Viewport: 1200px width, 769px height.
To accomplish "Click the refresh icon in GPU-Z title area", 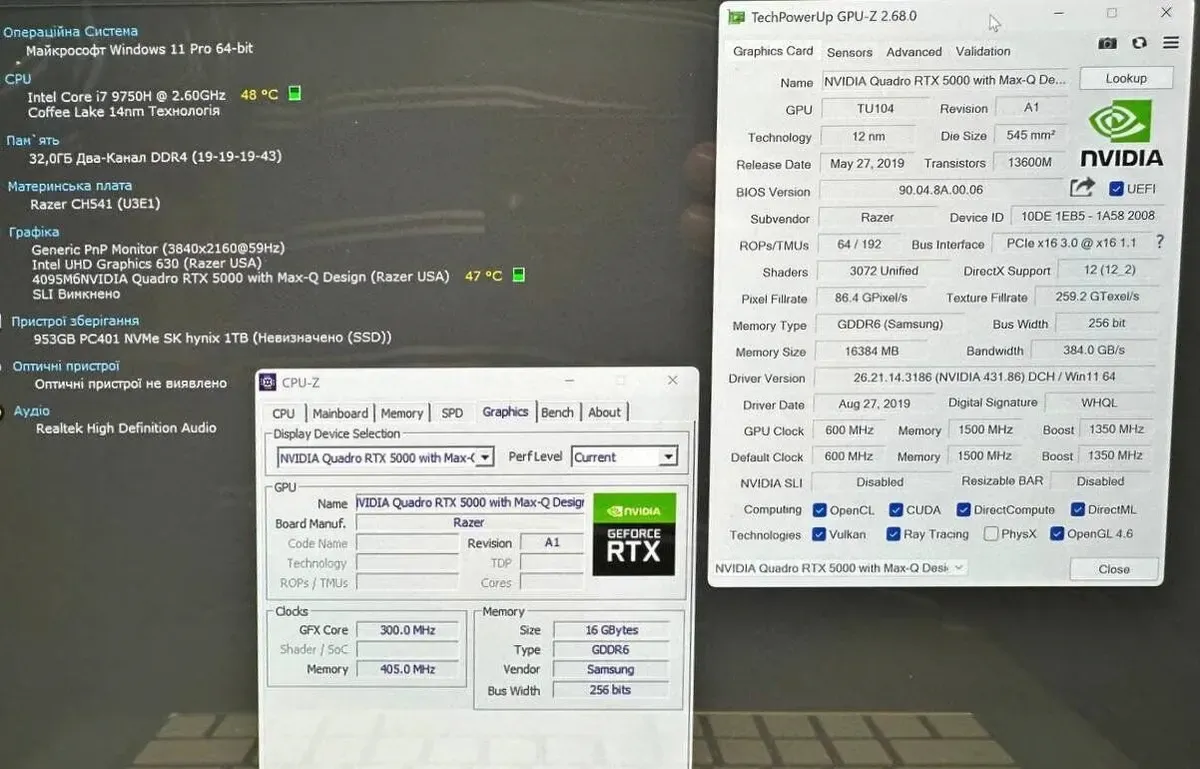I will tap(1139, 43).
